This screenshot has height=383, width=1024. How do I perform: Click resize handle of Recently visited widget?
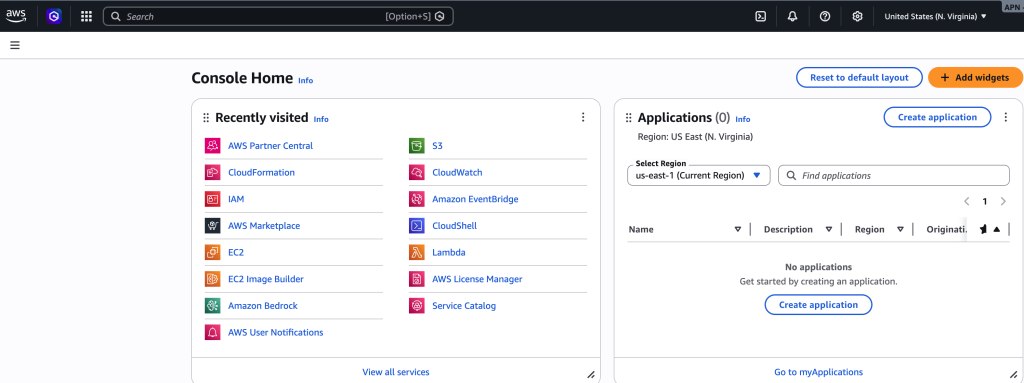(x=590, y=375)
